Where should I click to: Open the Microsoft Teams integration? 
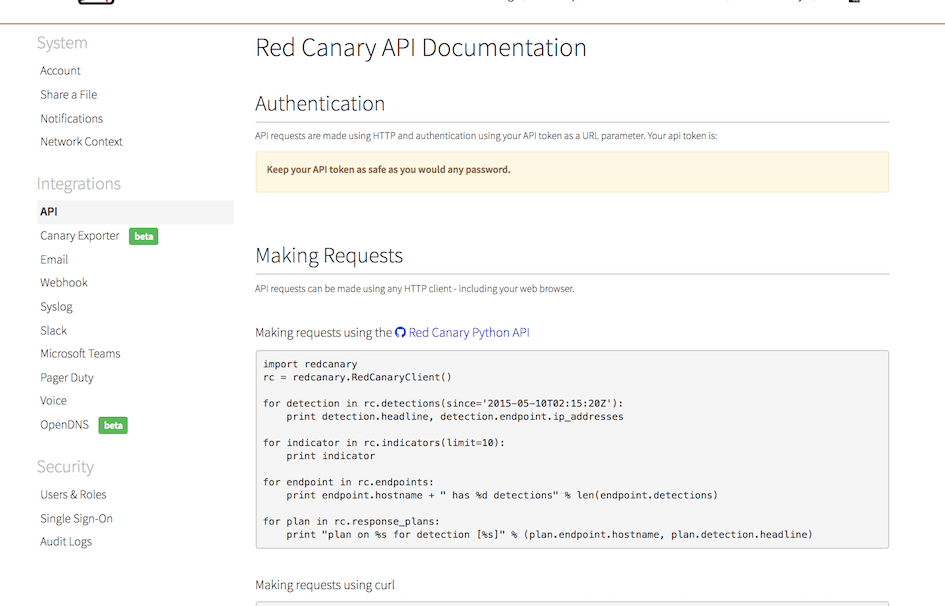click(80, 354)
